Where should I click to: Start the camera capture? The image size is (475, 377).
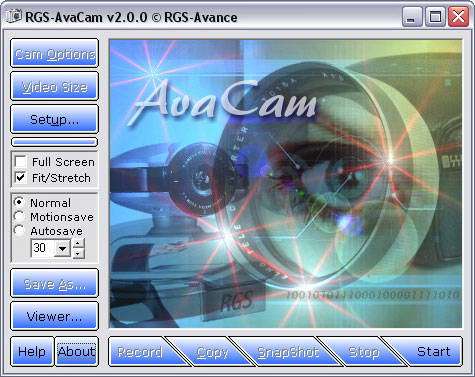(433, 352)
